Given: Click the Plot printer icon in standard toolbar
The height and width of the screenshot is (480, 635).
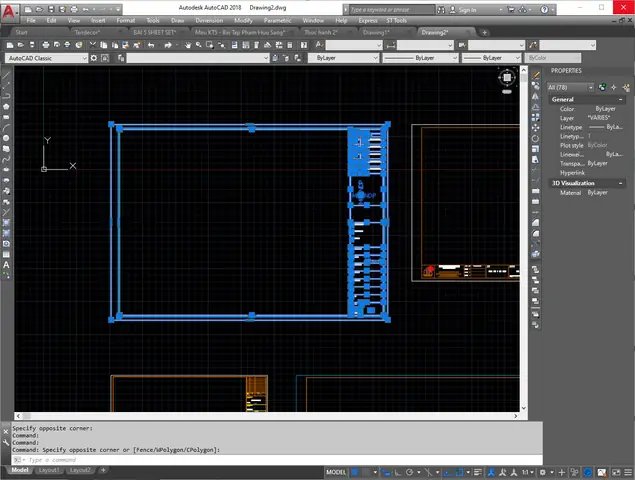Looking at the screenshot, I should pos(45,45).
